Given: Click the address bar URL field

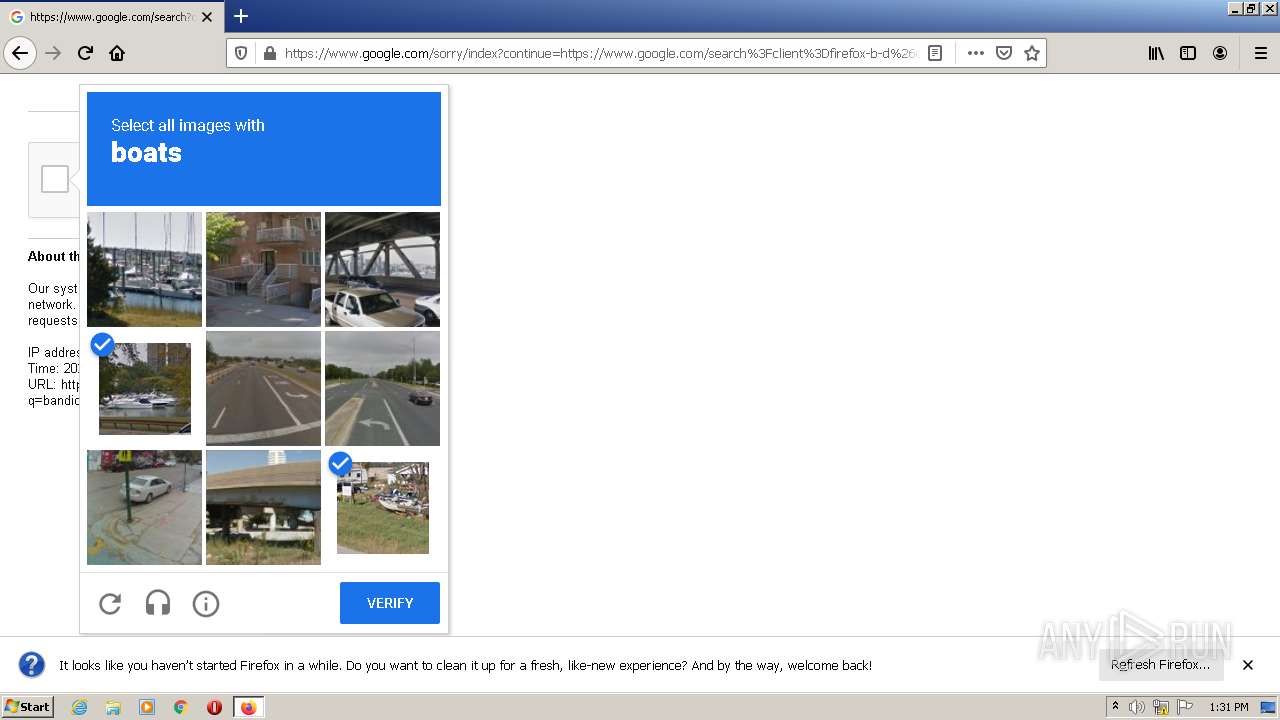Looking at the screenshot, I should (x=600, y=53).
